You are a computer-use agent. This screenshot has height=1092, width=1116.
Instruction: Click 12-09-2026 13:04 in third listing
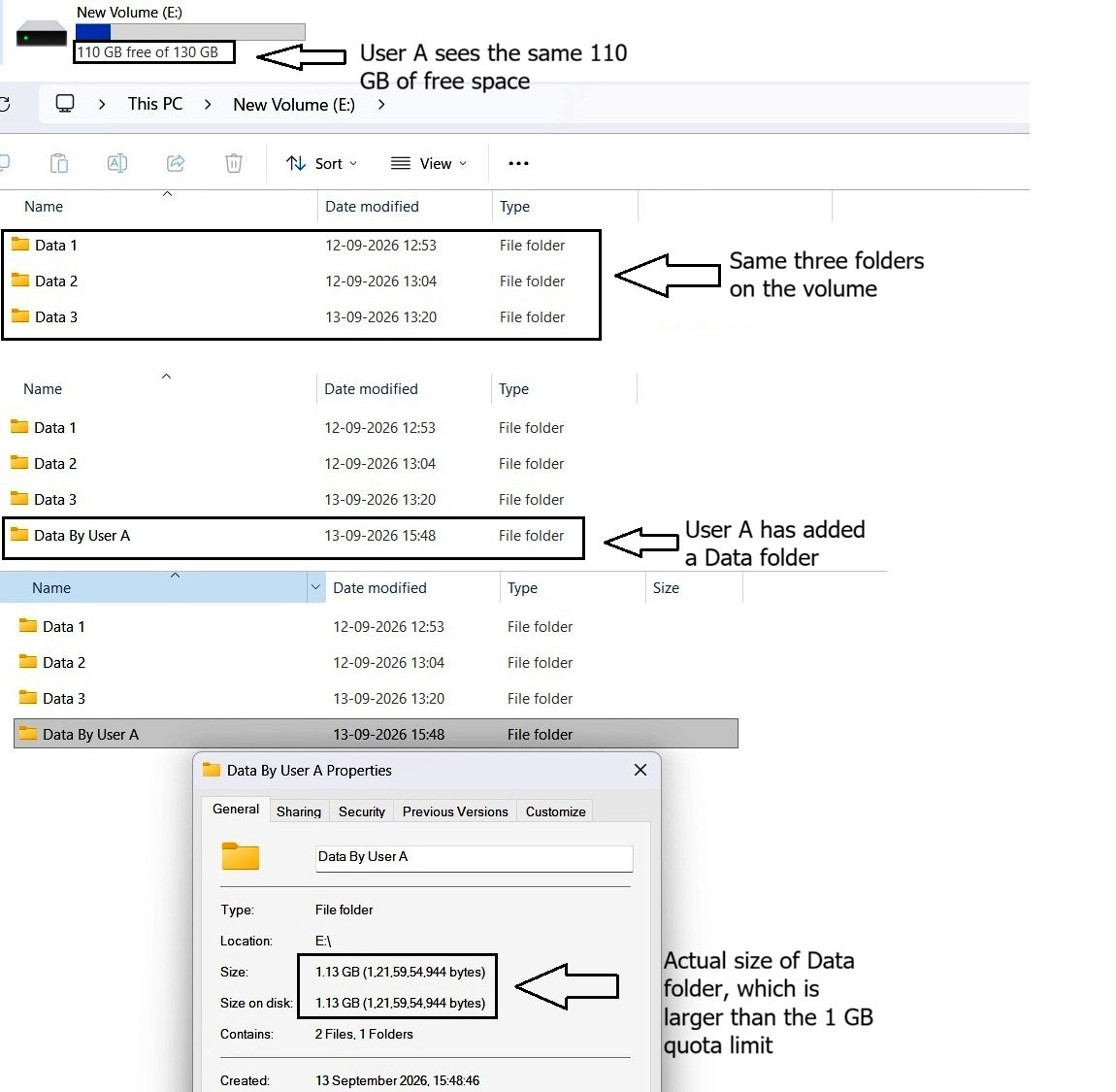(x=388, y=663)
